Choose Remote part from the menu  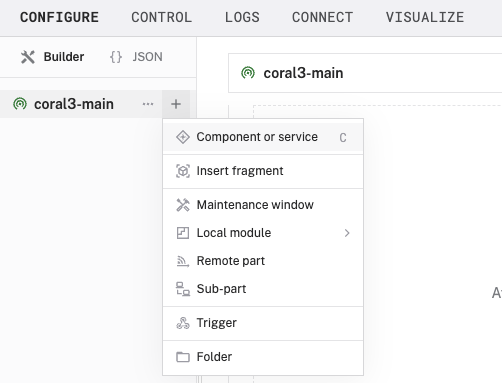(x=263, y=261)
